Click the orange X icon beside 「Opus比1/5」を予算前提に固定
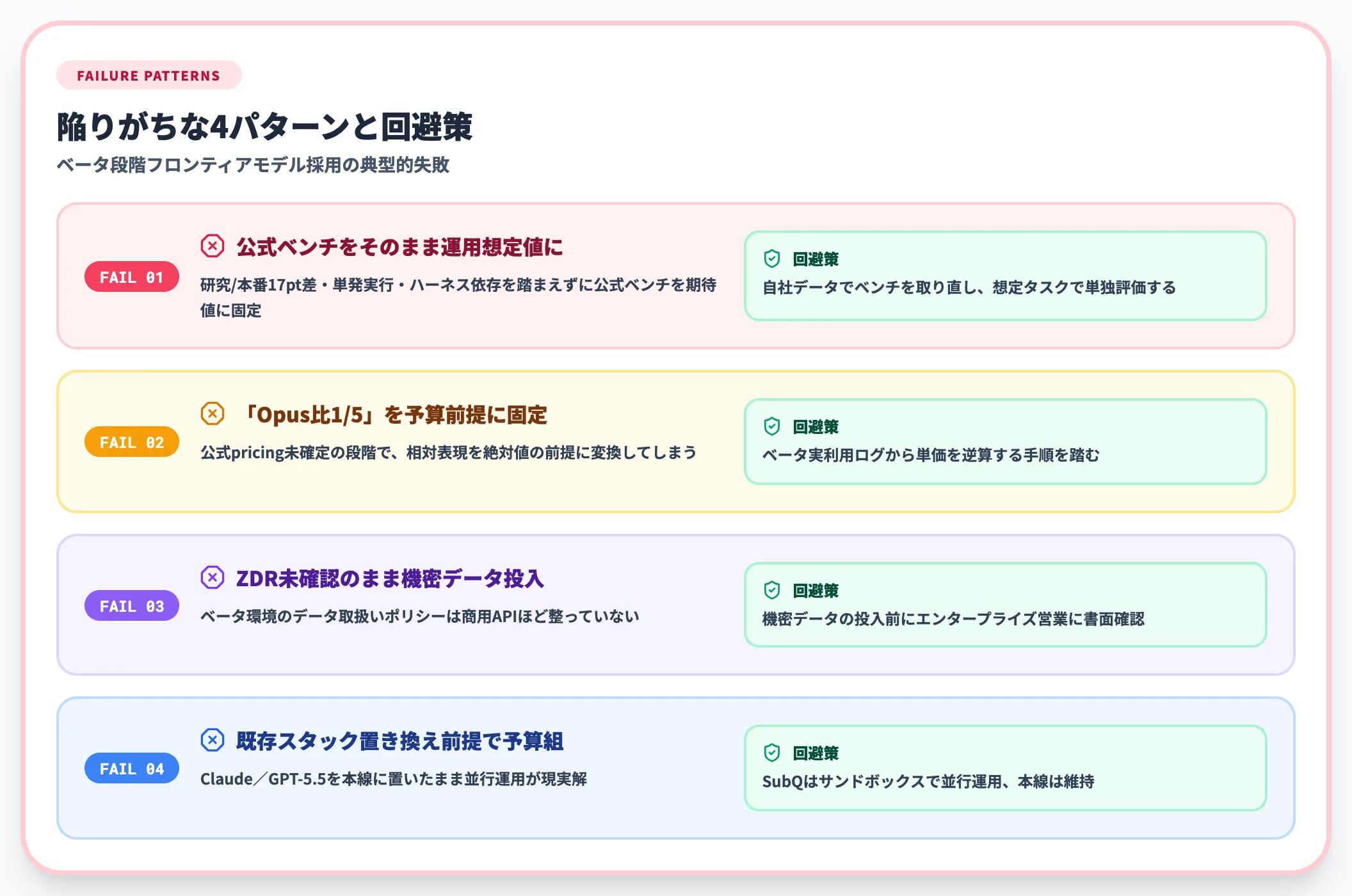Screen dimensions: 1352x896 tap(213, 413)
